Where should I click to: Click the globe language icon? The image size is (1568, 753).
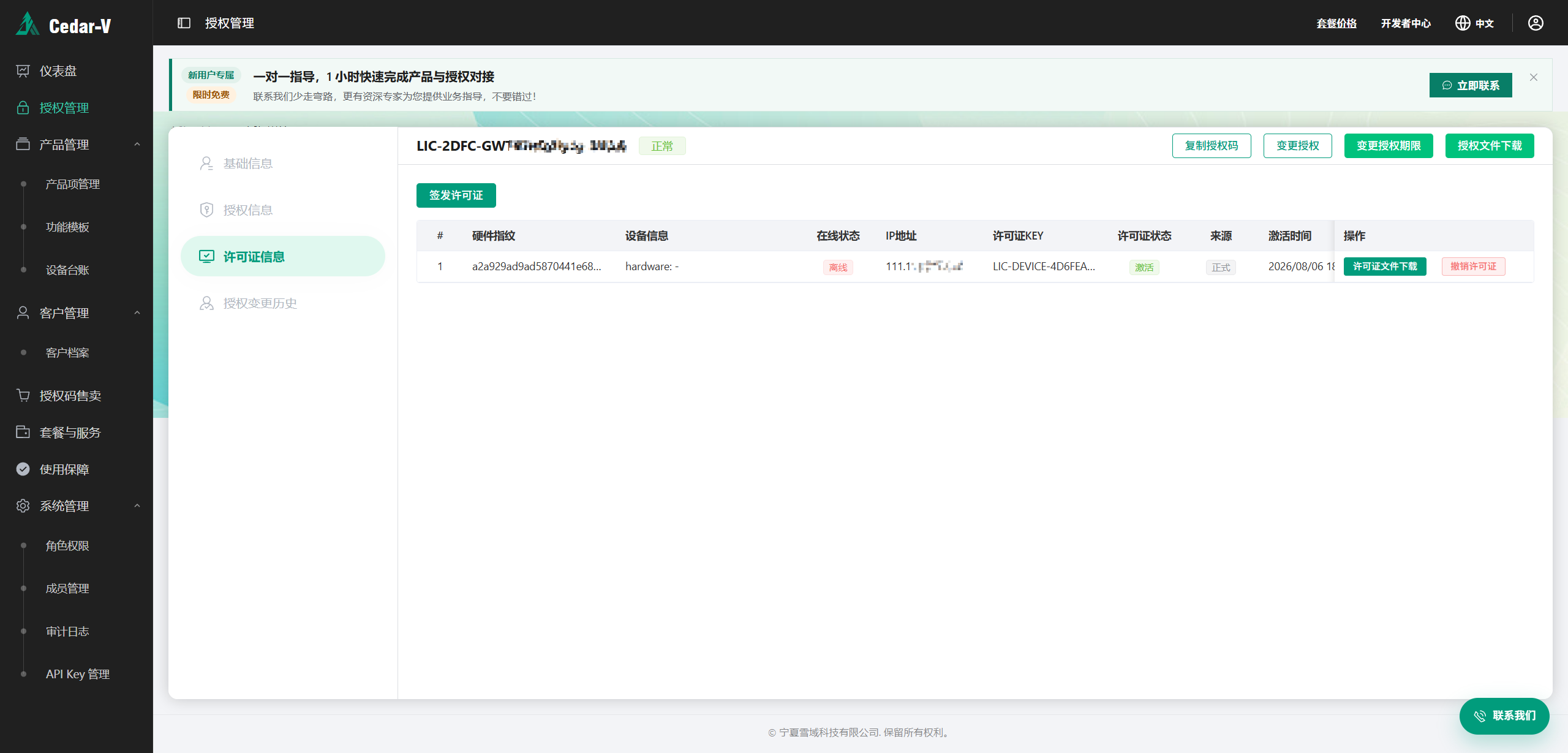point(1463,23)
